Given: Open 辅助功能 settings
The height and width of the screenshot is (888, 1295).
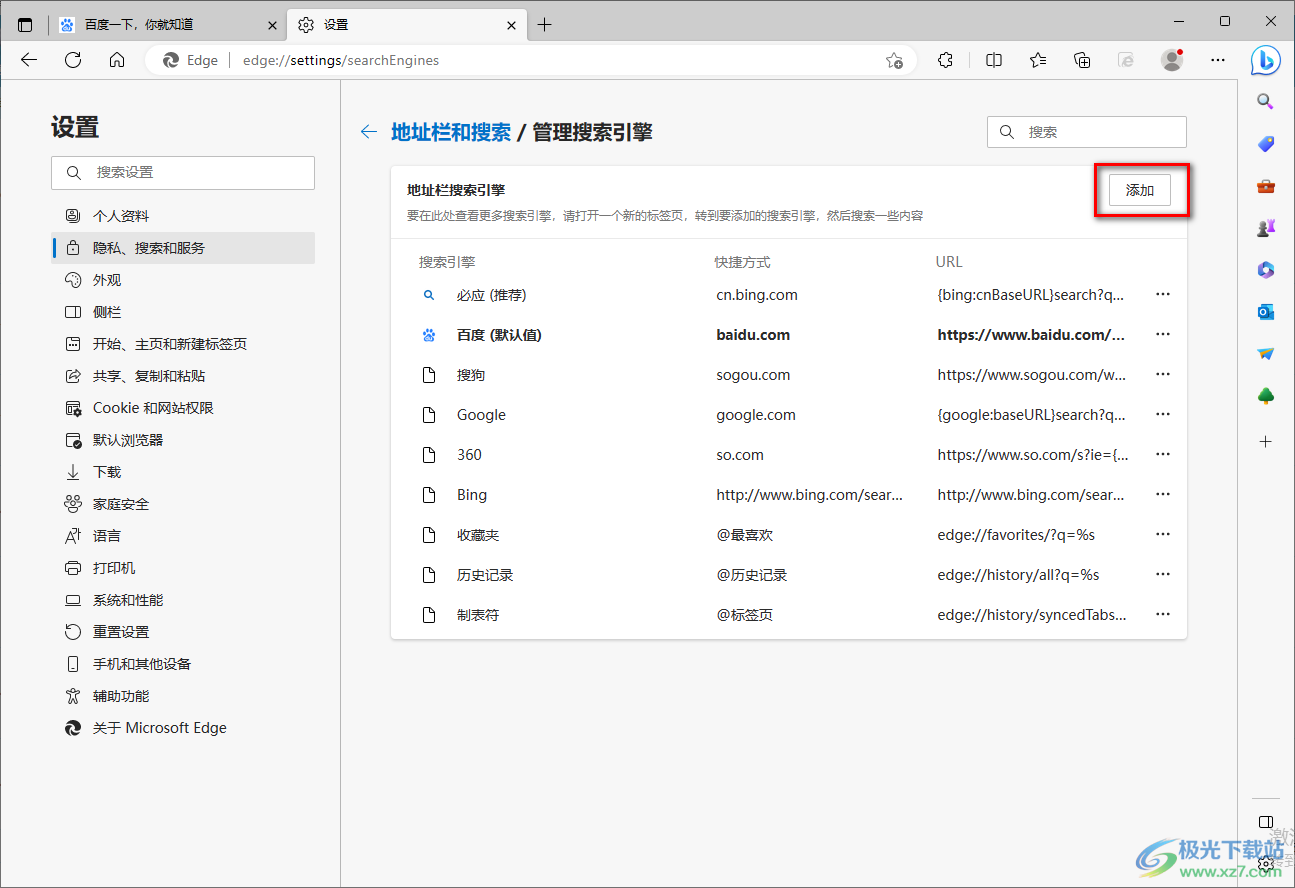Looking at the screenshot, I should (183, 696).
